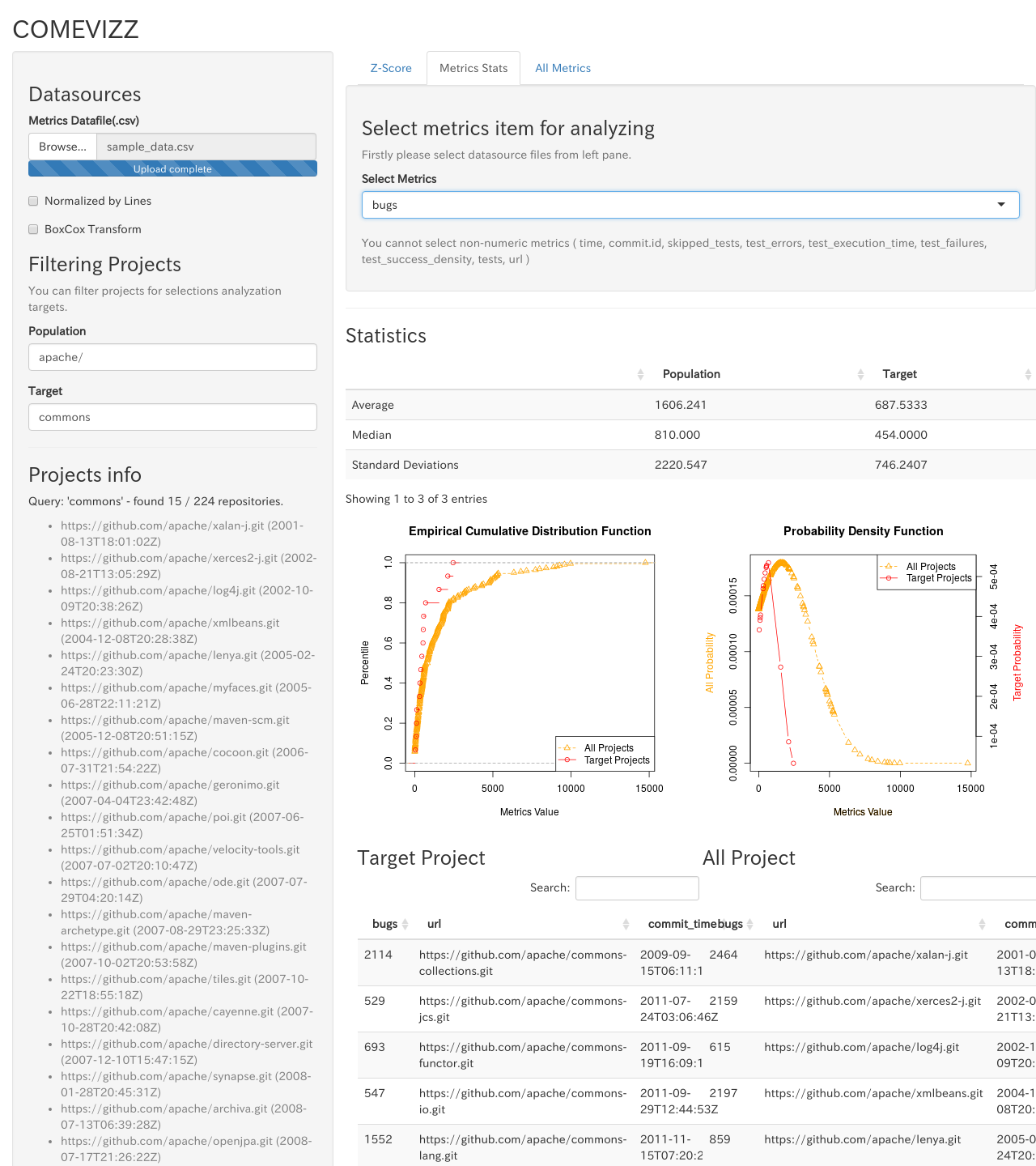This screenshot has width=1036, height=1166.
Task: Sort Target Project table by bugs
Action: pyautogui.click(x=385, y=924)
